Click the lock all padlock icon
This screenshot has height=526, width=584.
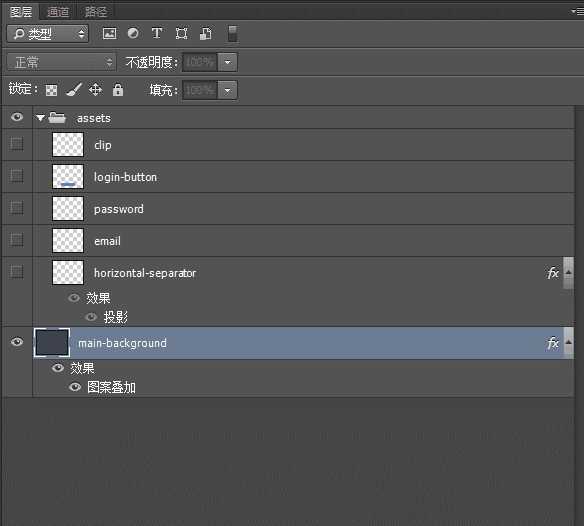pos(118,89)
